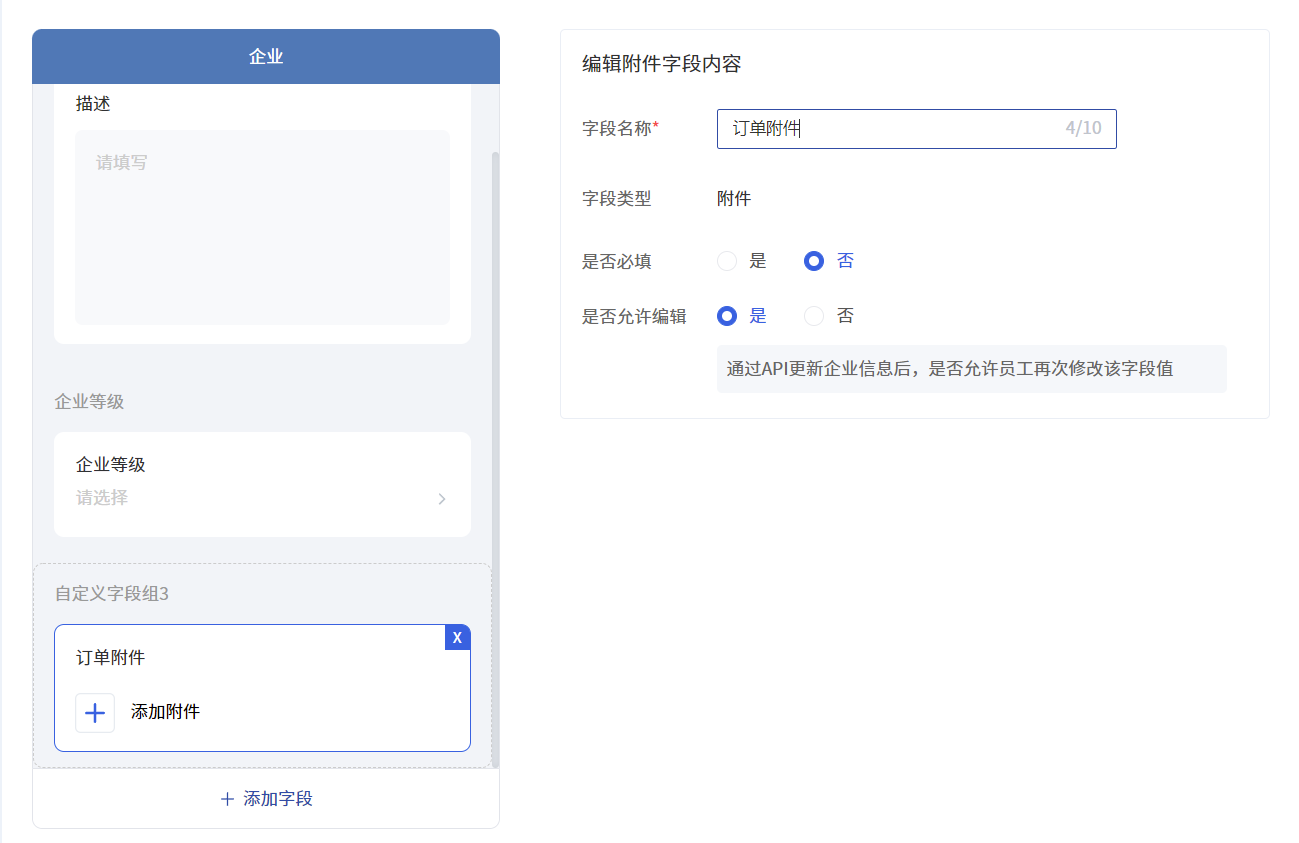Select 是 for 是否必填

tap(727, 261)
